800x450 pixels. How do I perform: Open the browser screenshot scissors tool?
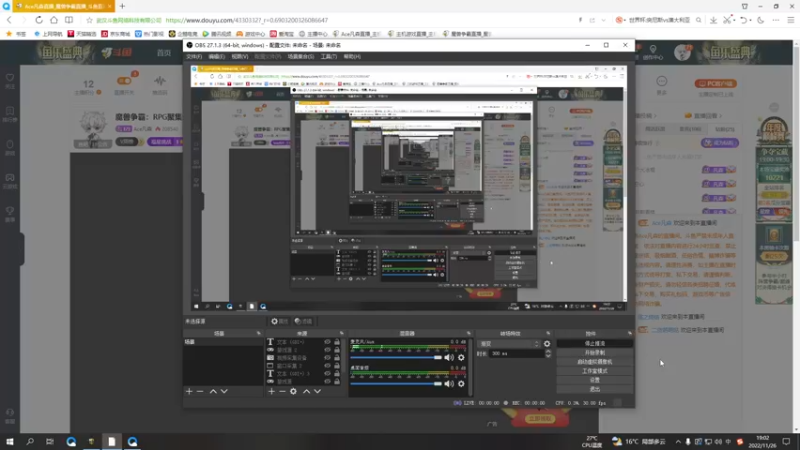click(727, 20)
